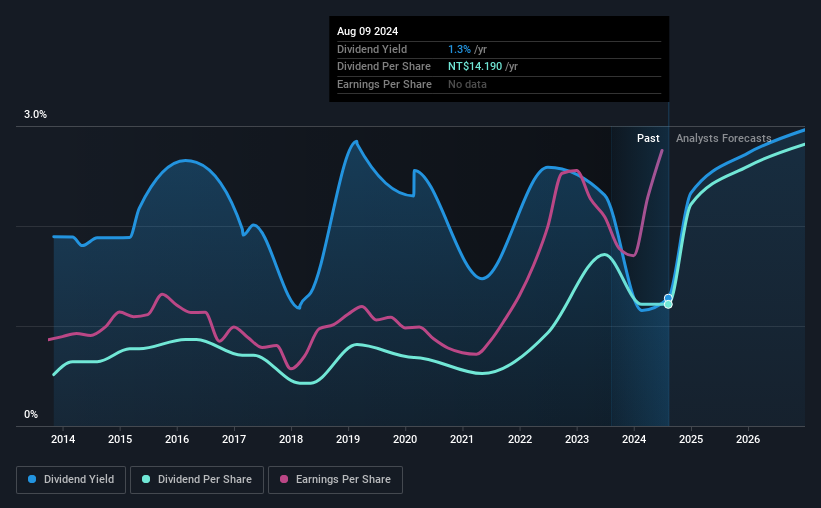Click the 'No data' earnings value

[x=467, y=84]
